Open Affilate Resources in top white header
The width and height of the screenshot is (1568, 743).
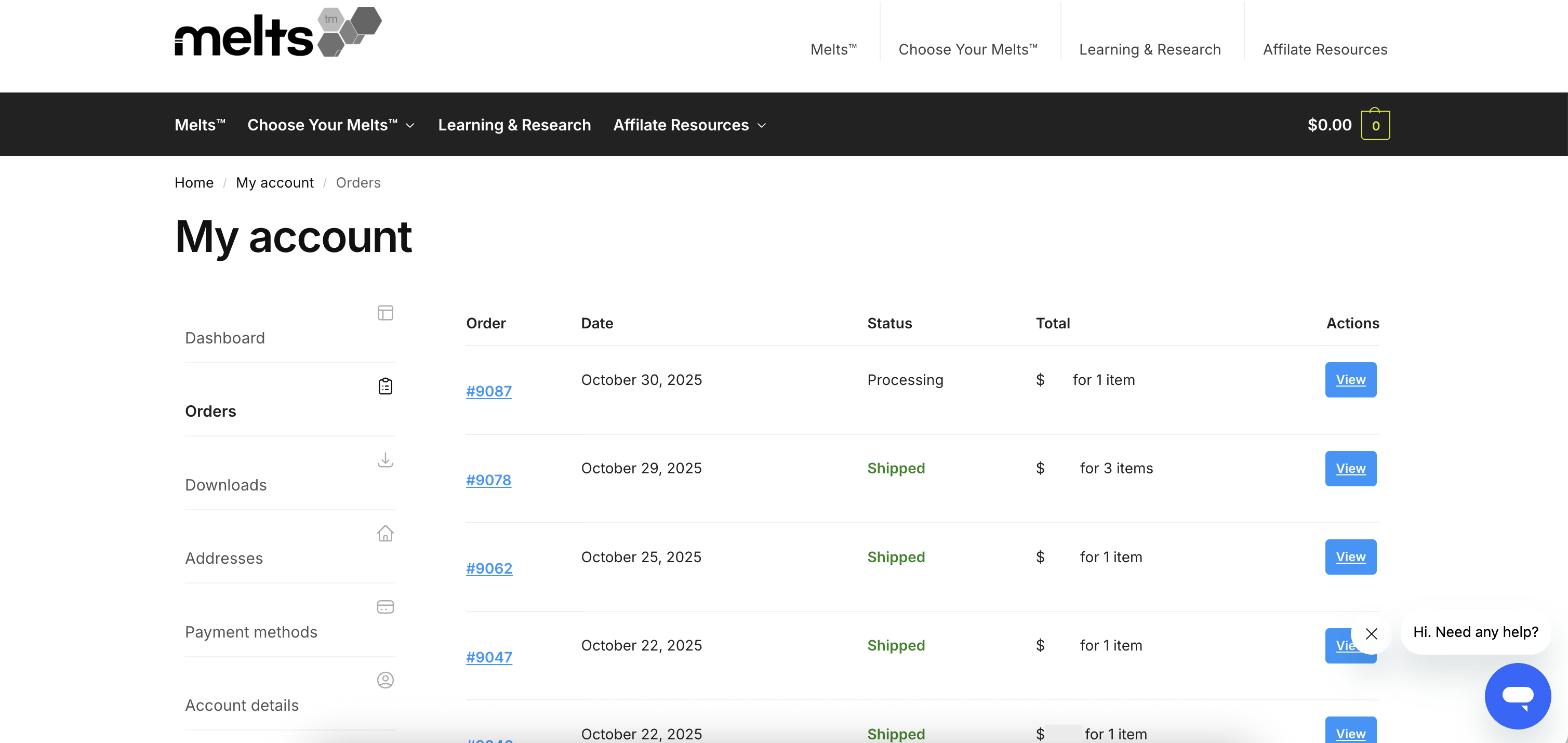coord(1324,49)
